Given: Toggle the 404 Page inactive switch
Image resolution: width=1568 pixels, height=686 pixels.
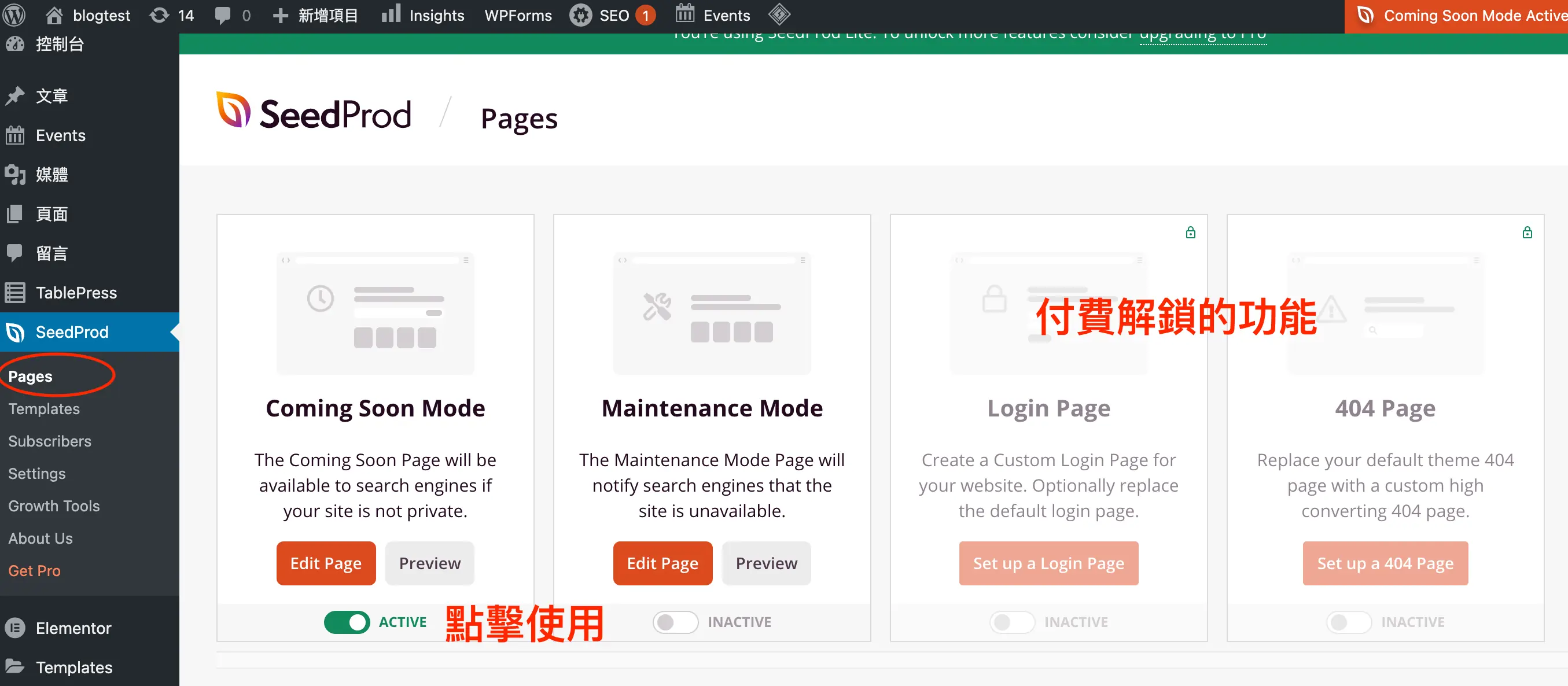Looking at the screenshot, I should click(x=1349, y=622).
